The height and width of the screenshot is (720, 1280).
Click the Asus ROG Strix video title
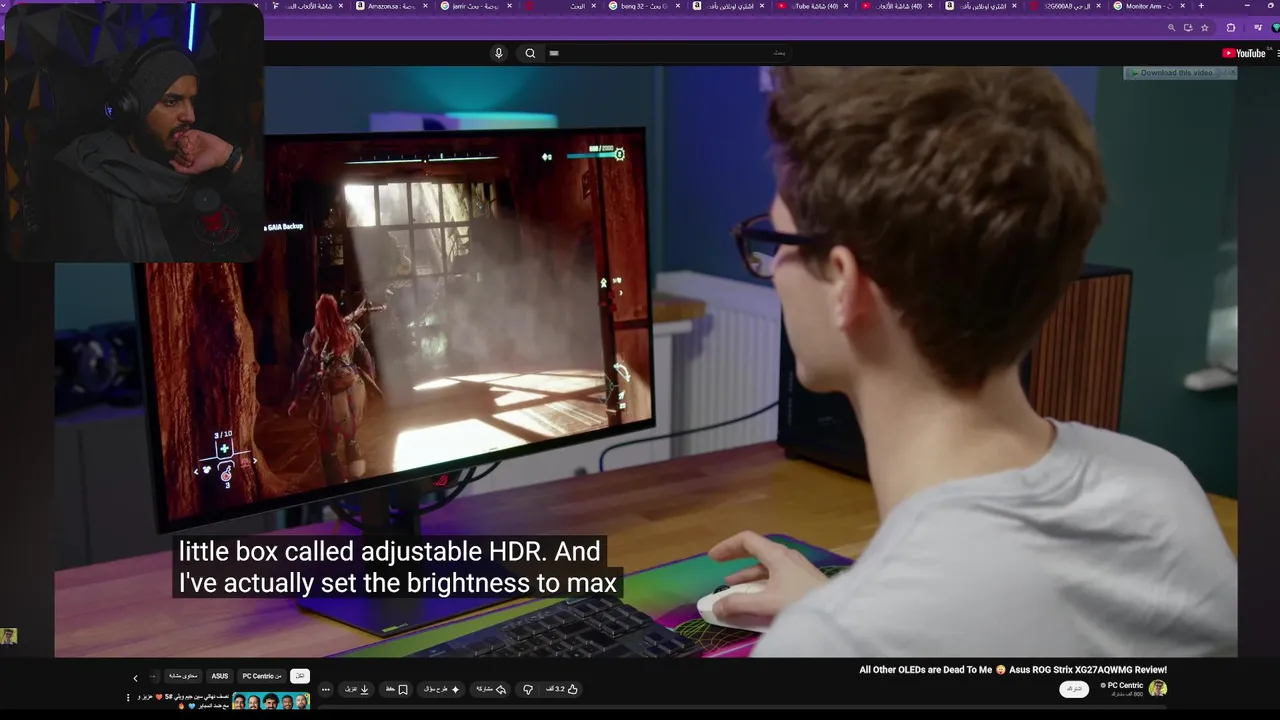(x=1013, y=670)
